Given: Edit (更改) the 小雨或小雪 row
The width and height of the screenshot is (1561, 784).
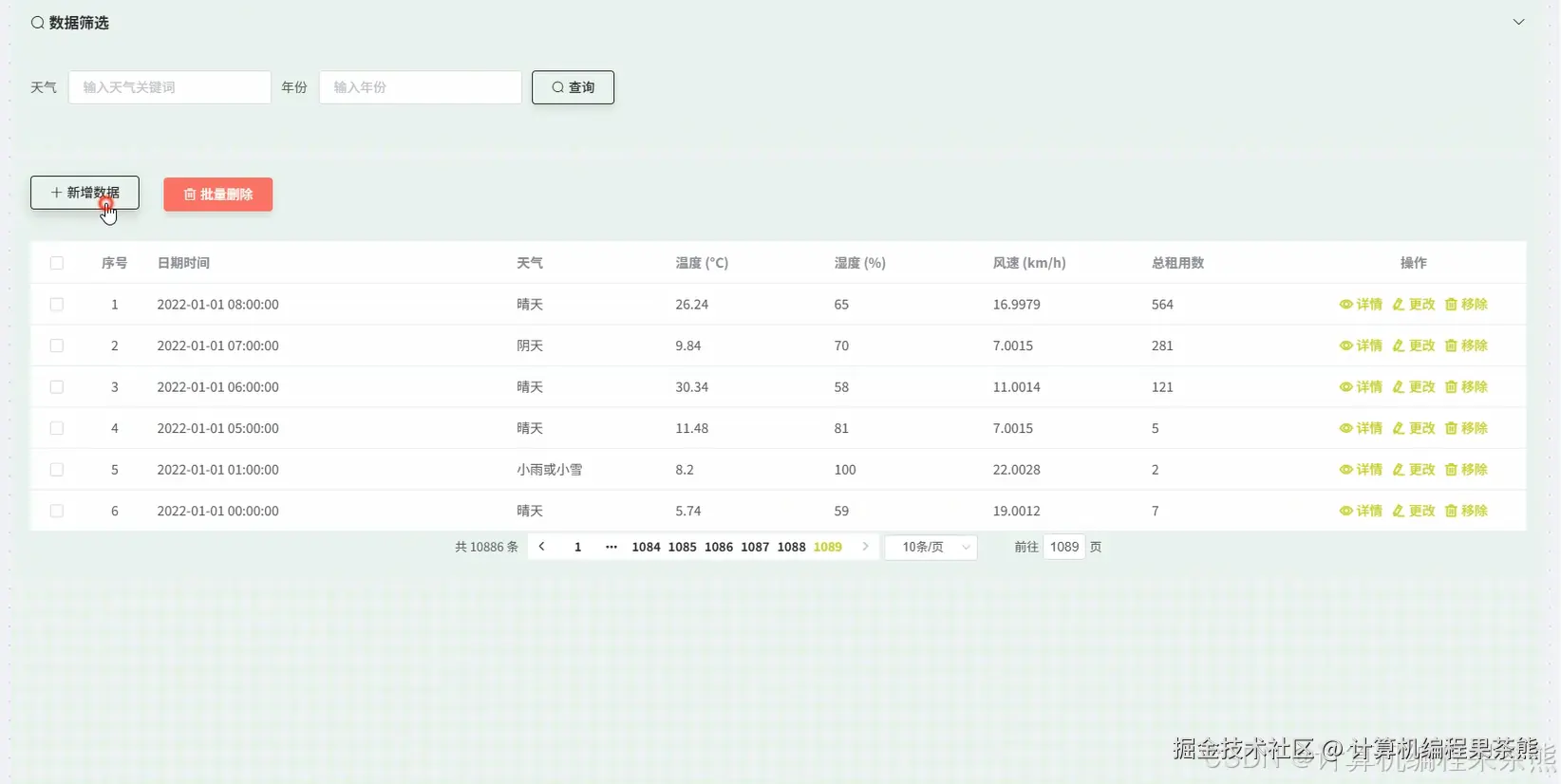Looking at the screenshot, I should pyautogui.click(x=1414, y=470).
